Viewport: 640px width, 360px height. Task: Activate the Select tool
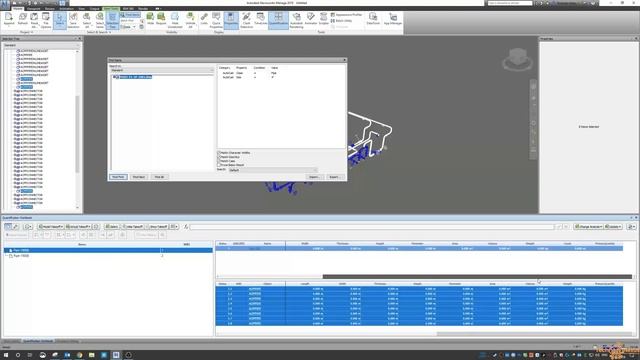pos(60,19)
